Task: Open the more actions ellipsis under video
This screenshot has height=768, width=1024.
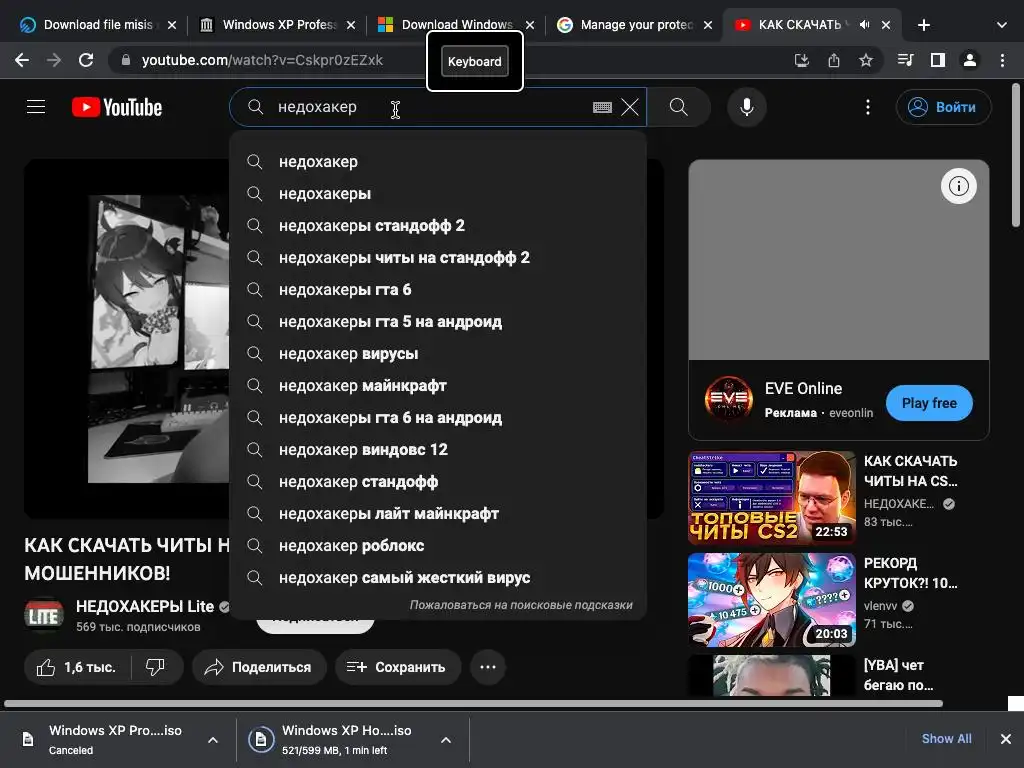Action: [488, 667]
